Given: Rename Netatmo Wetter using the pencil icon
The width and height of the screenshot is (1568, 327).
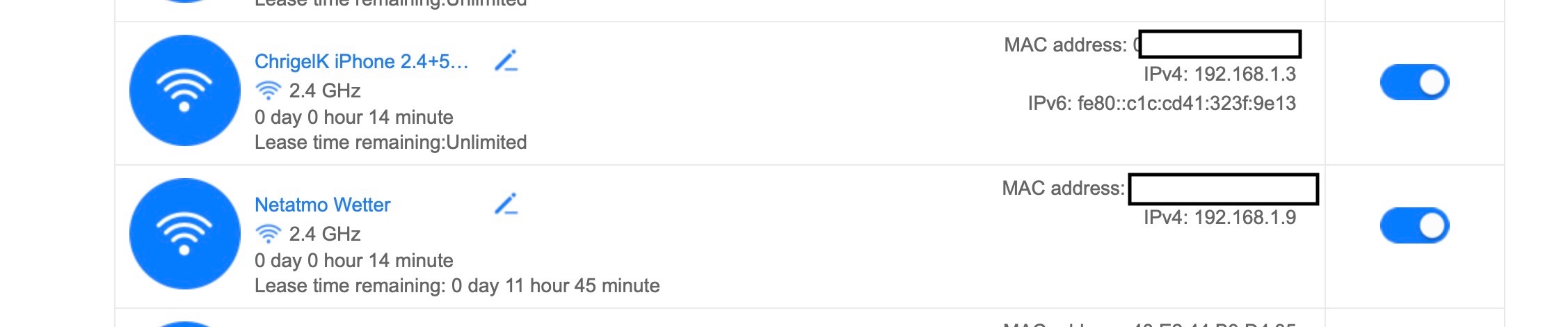Looking at the screenshot, I should pos(506,205).
